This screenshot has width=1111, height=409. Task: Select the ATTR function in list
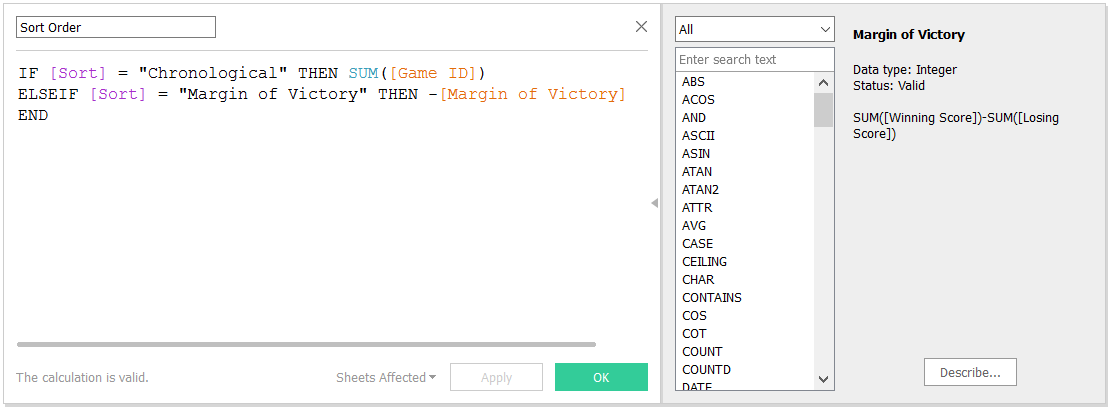pyautogui.click(x=697, y=207)
